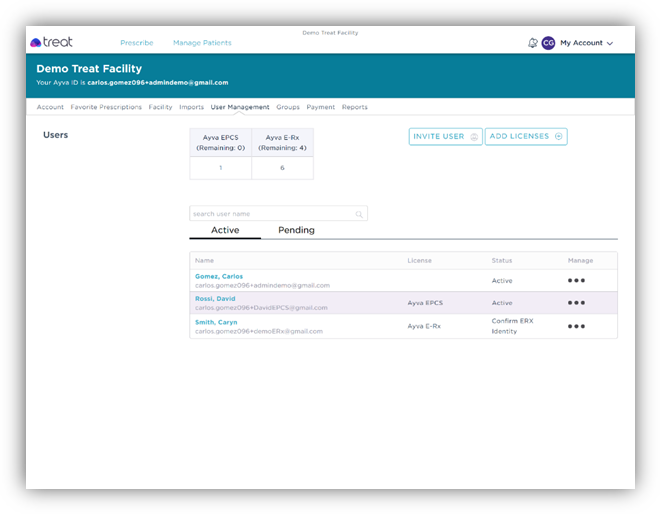Open manage menu for Gomez, Carlos

click(576, 281)
